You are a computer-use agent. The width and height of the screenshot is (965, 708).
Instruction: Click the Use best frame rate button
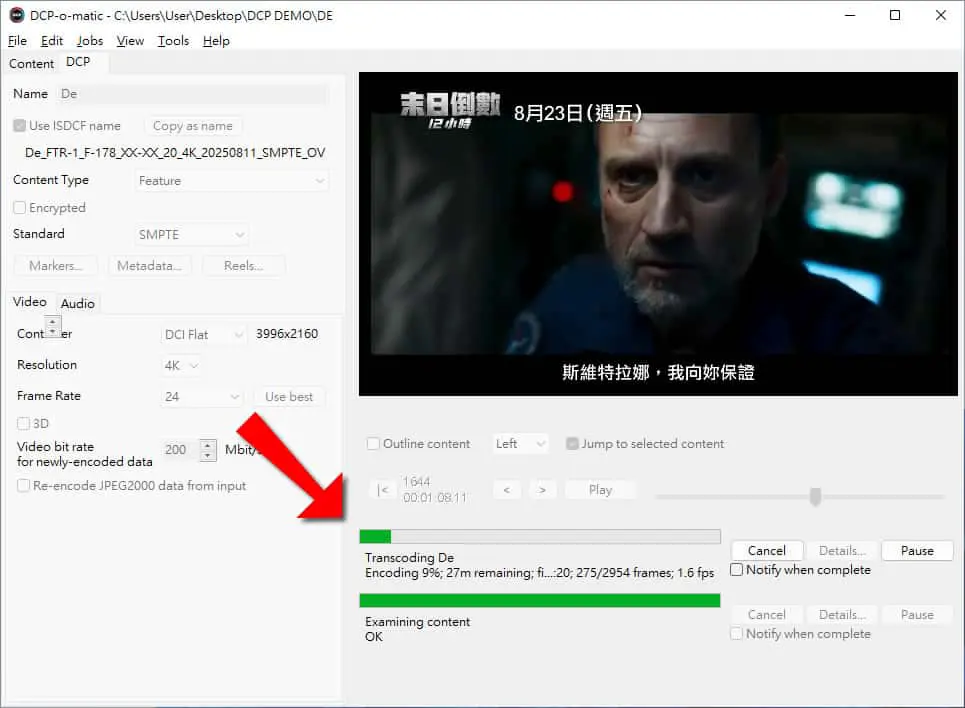pos(289,397)
